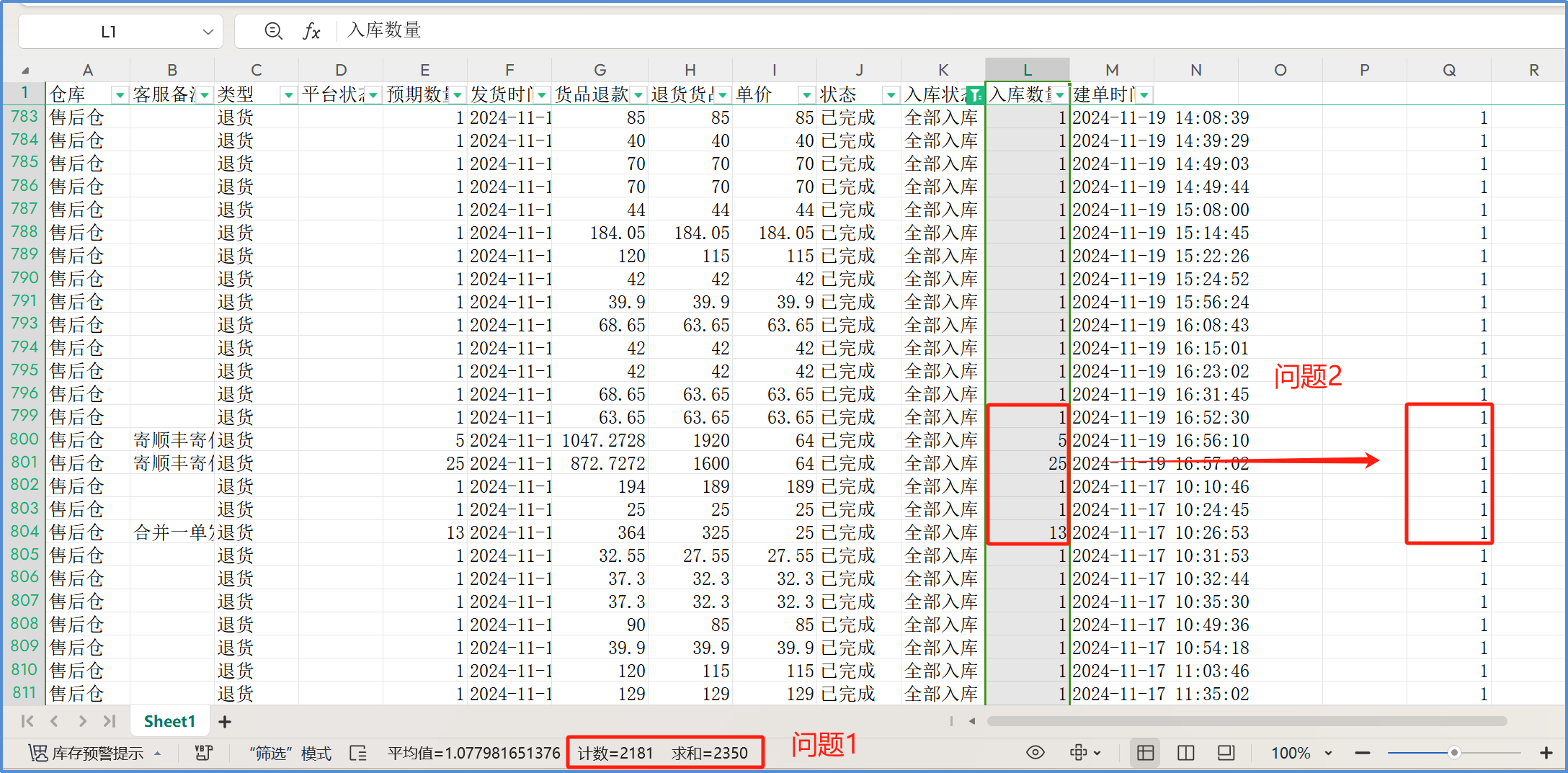Open the Name Box dropdown arrow
This screenshot has height=773, width=1568.
208,32
